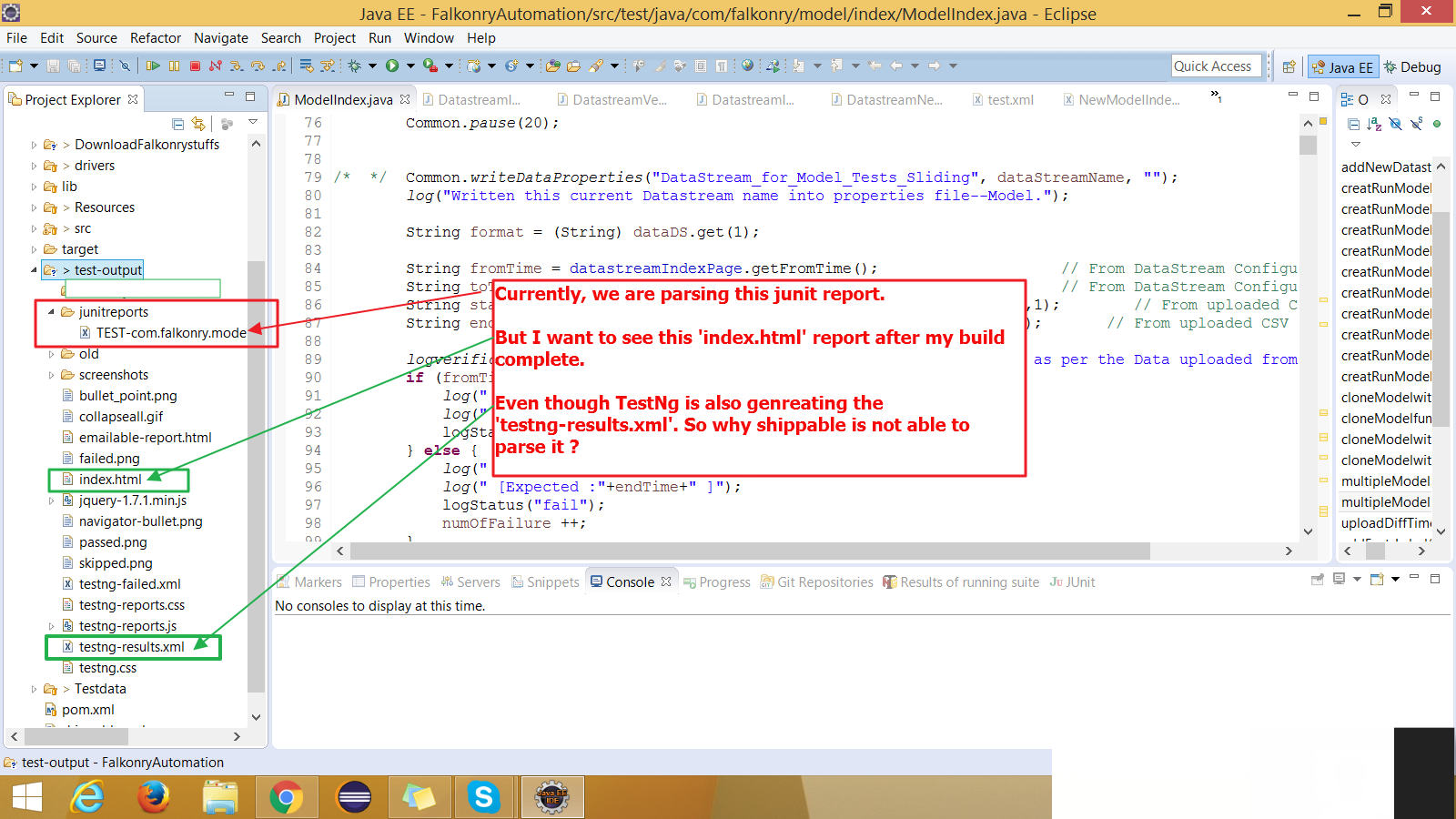This screenshot has width=1456, height=819.
Task: Open the Window menu
Action: 429,38
